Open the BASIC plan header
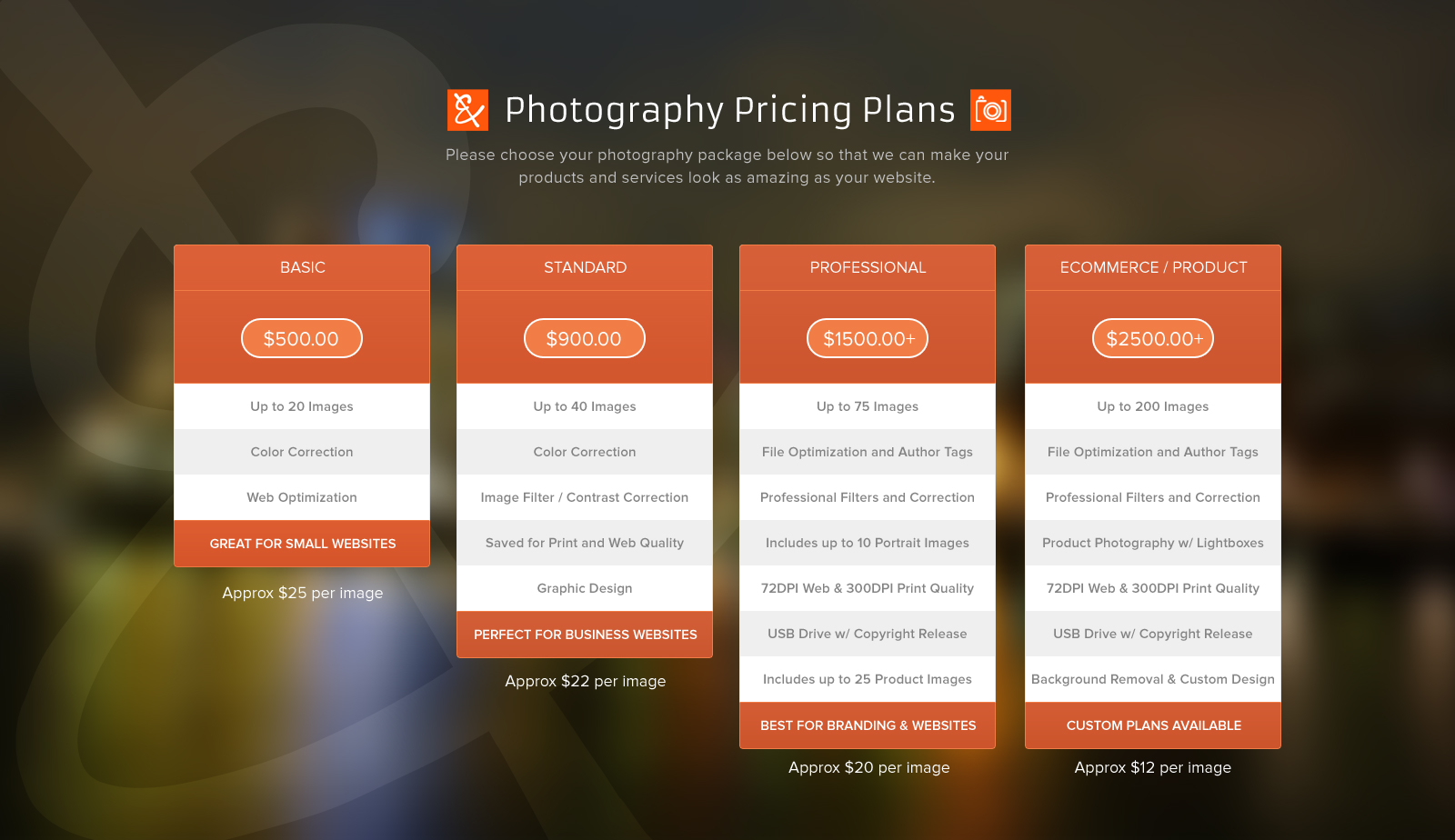 coord(302,267)
